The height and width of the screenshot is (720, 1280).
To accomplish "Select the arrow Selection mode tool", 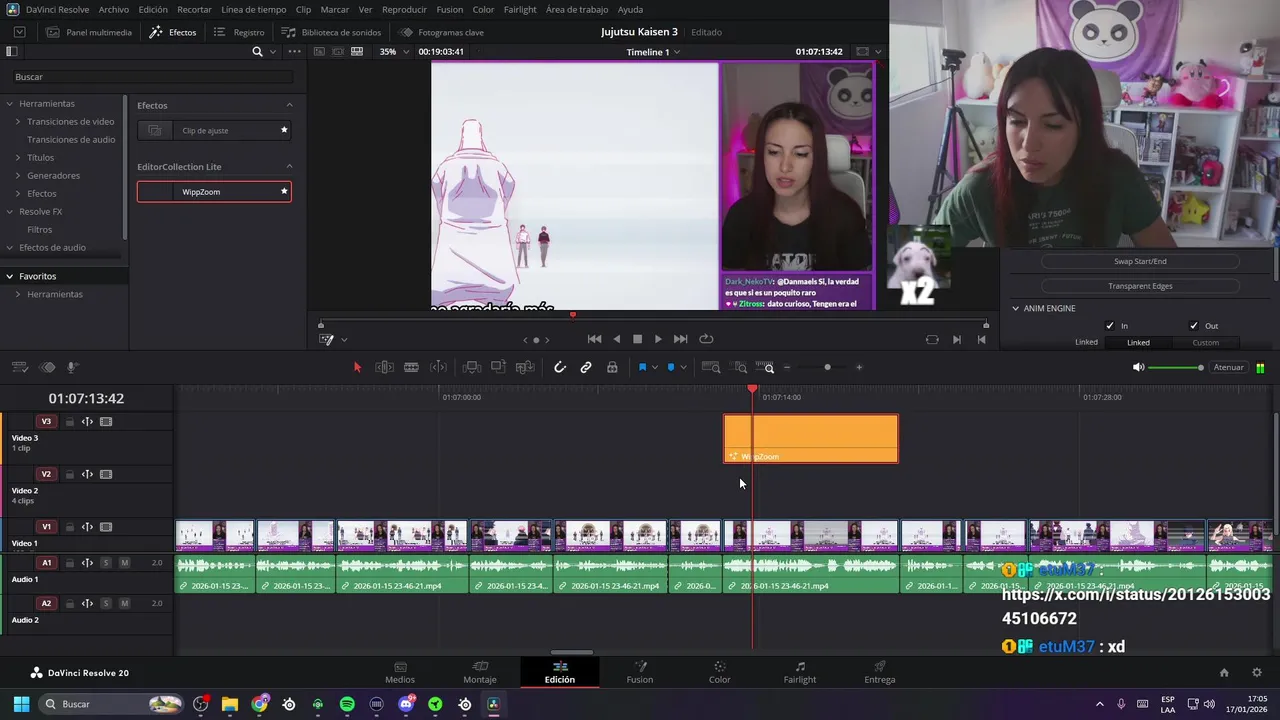I will point(357,367).
